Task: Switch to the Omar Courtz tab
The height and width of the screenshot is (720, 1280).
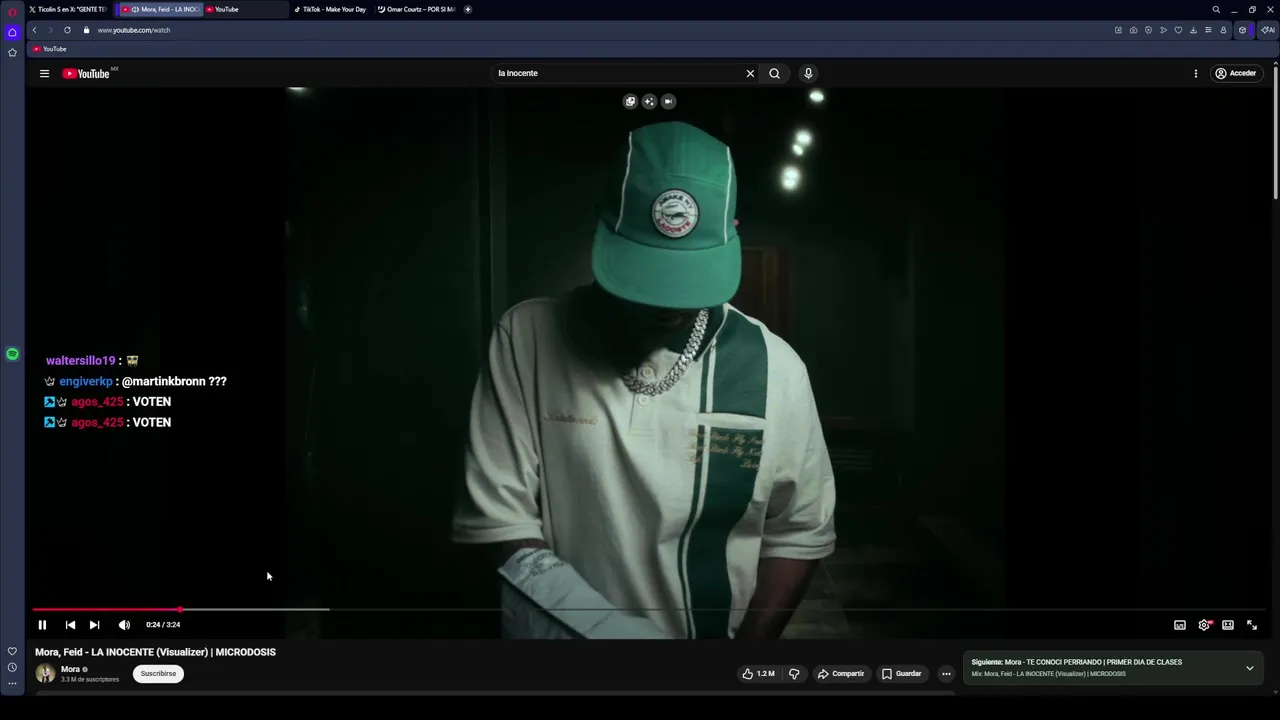Action: pyautogui.click(x=417, y=9)
